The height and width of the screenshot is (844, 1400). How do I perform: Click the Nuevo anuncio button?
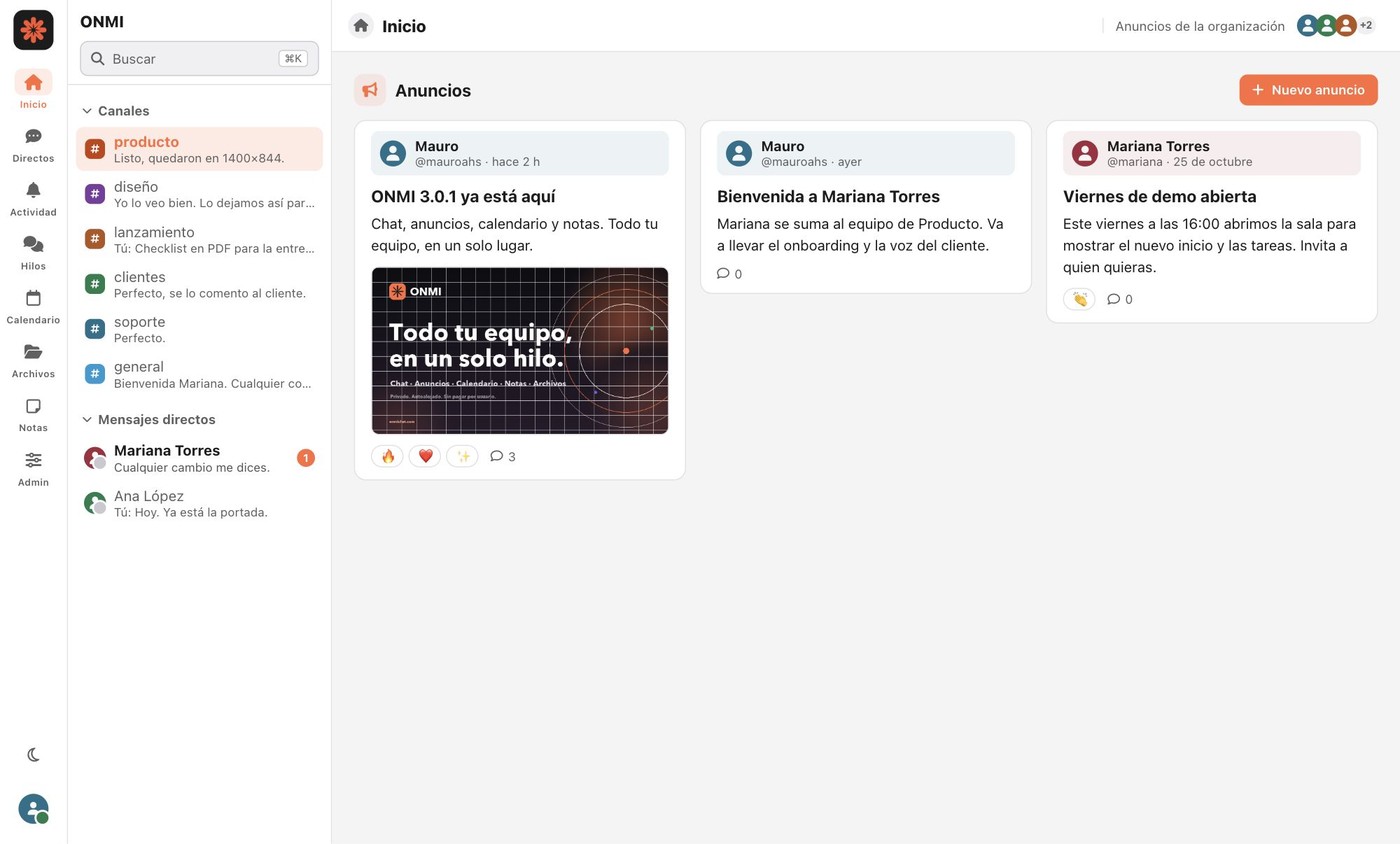click(1308, 90)
